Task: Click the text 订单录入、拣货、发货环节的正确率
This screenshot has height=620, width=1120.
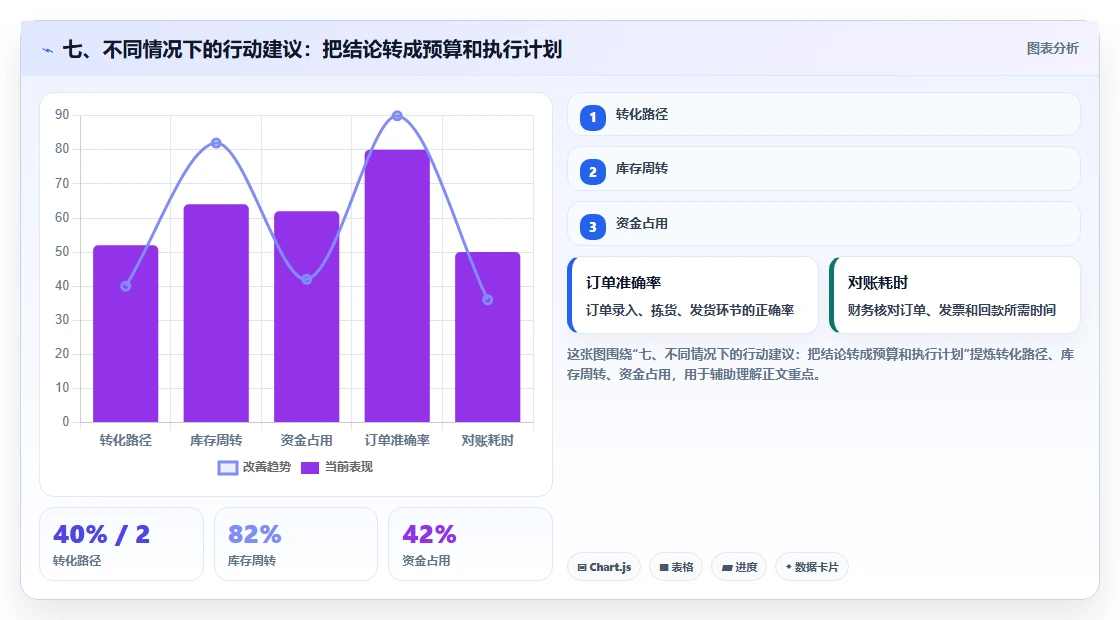Action: [x=690, y=310]
